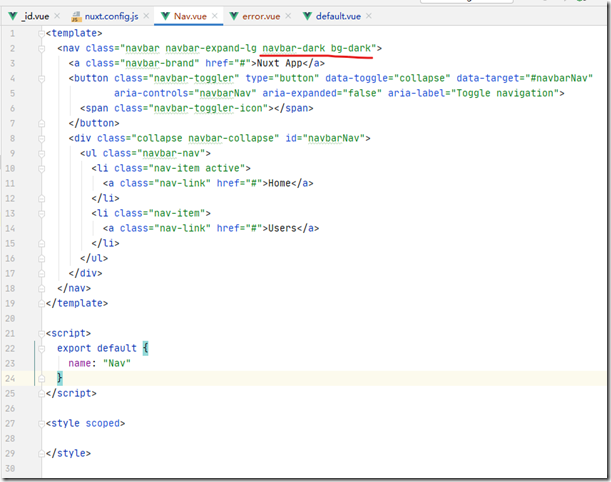Image resolution: width=611 pixels, height=482 pixels.
Task: Click the id="navbarNav" attribute
Action: tap(325, 138)
